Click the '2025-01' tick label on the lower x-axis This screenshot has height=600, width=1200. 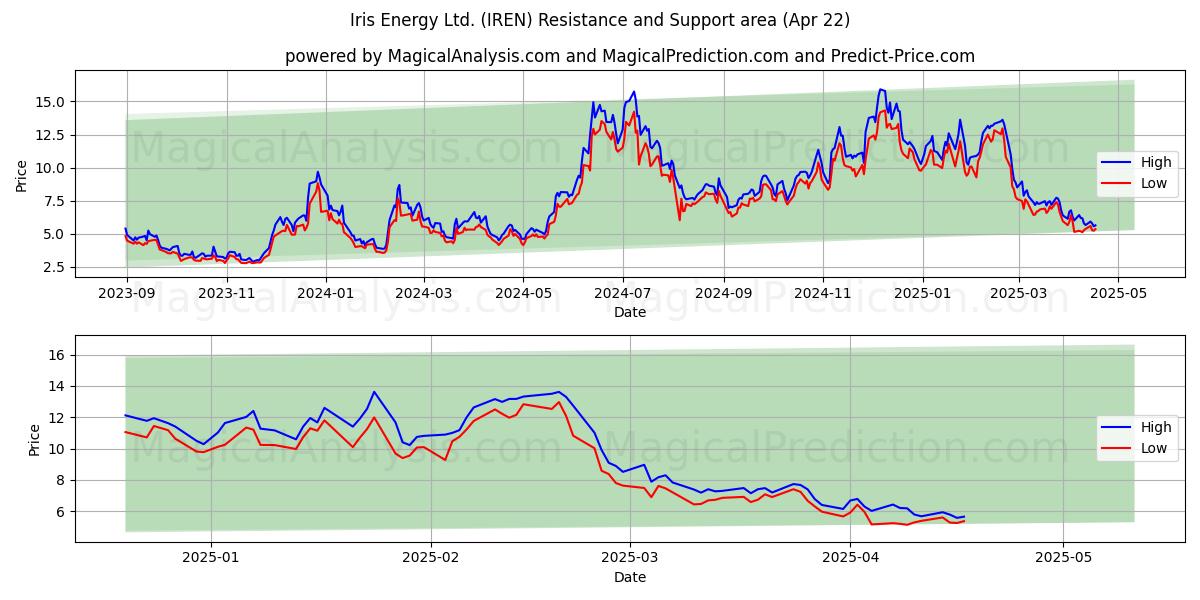coord(212,558)
